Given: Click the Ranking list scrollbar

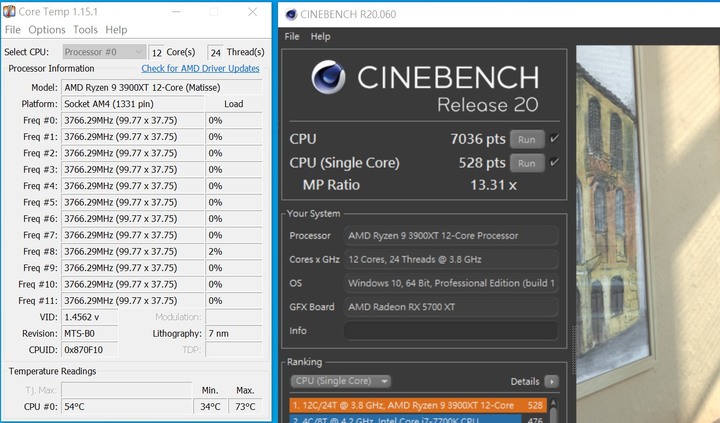Looking at the screenshot, I should (x=553, y=410).
